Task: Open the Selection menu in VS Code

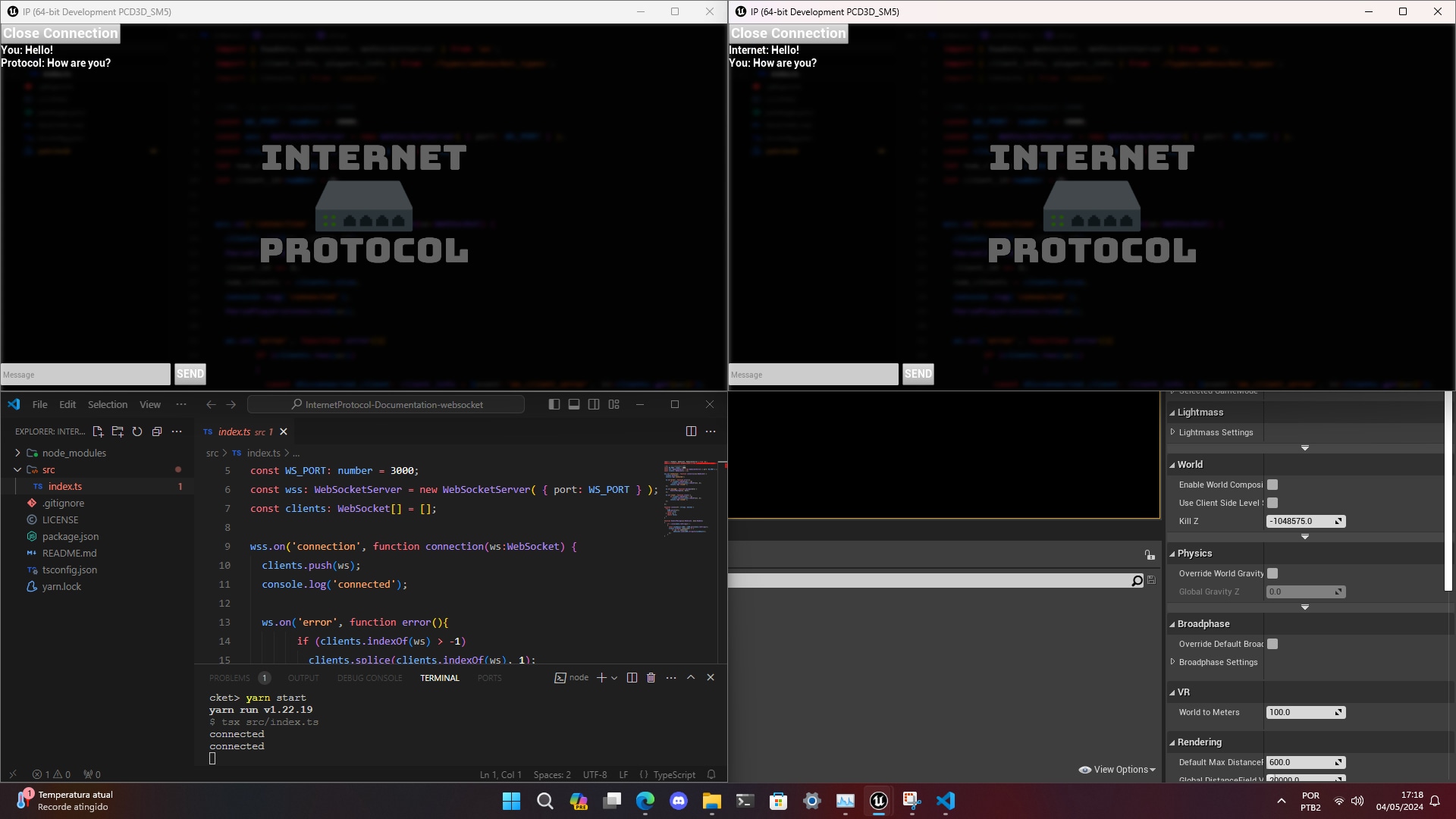Action: click(x=108, y=404)
